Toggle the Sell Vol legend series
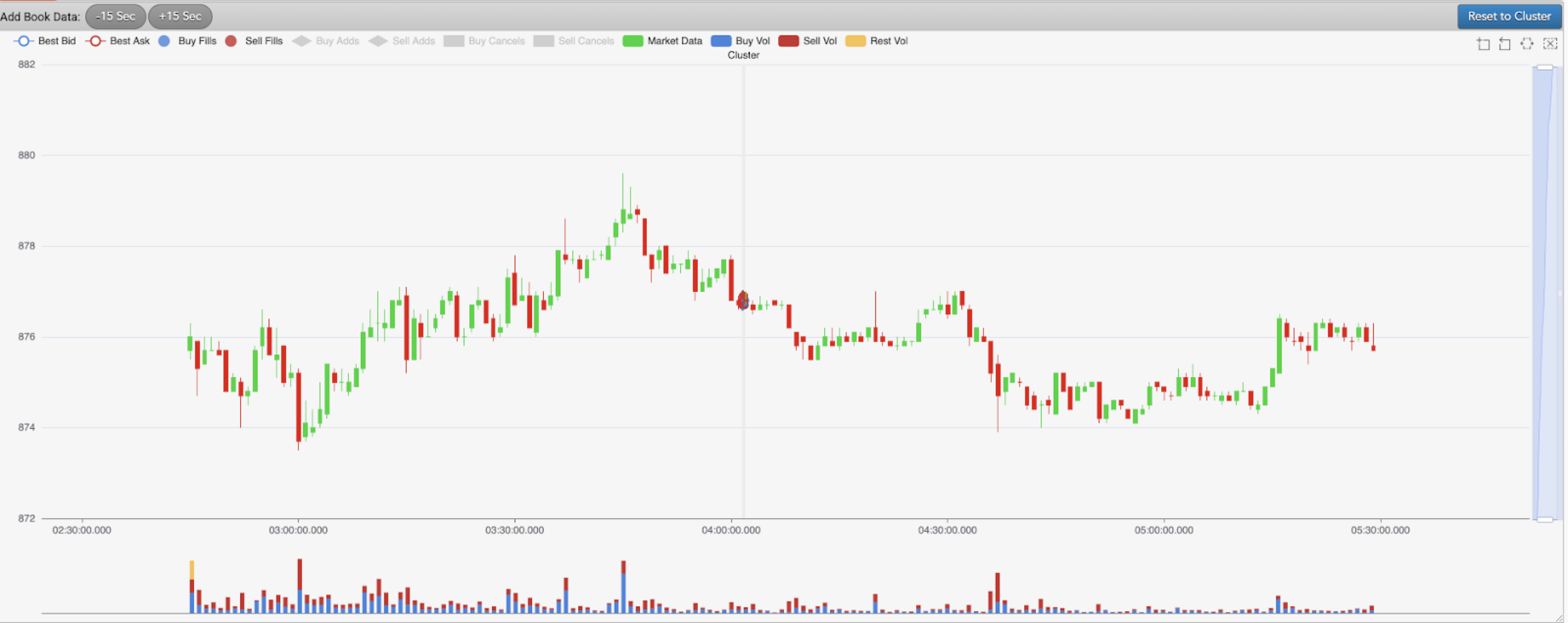This screenshot has width=1568, height=623. (808, 41)
